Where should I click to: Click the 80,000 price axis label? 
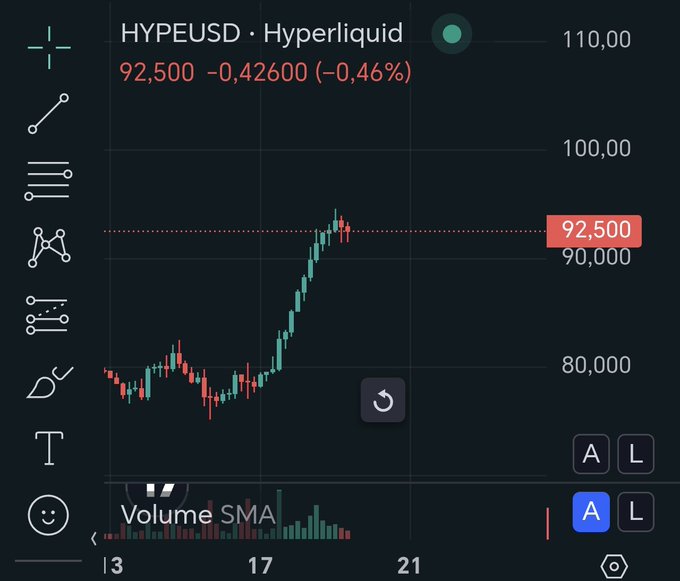[x=596, y=365]
